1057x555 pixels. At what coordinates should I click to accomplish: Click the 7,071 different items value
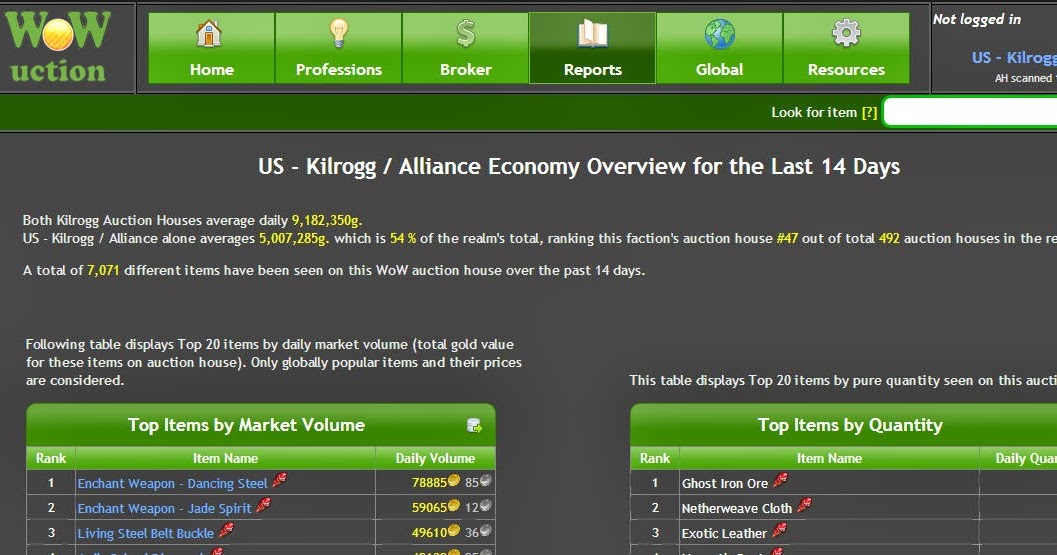[x=103, y=271]
